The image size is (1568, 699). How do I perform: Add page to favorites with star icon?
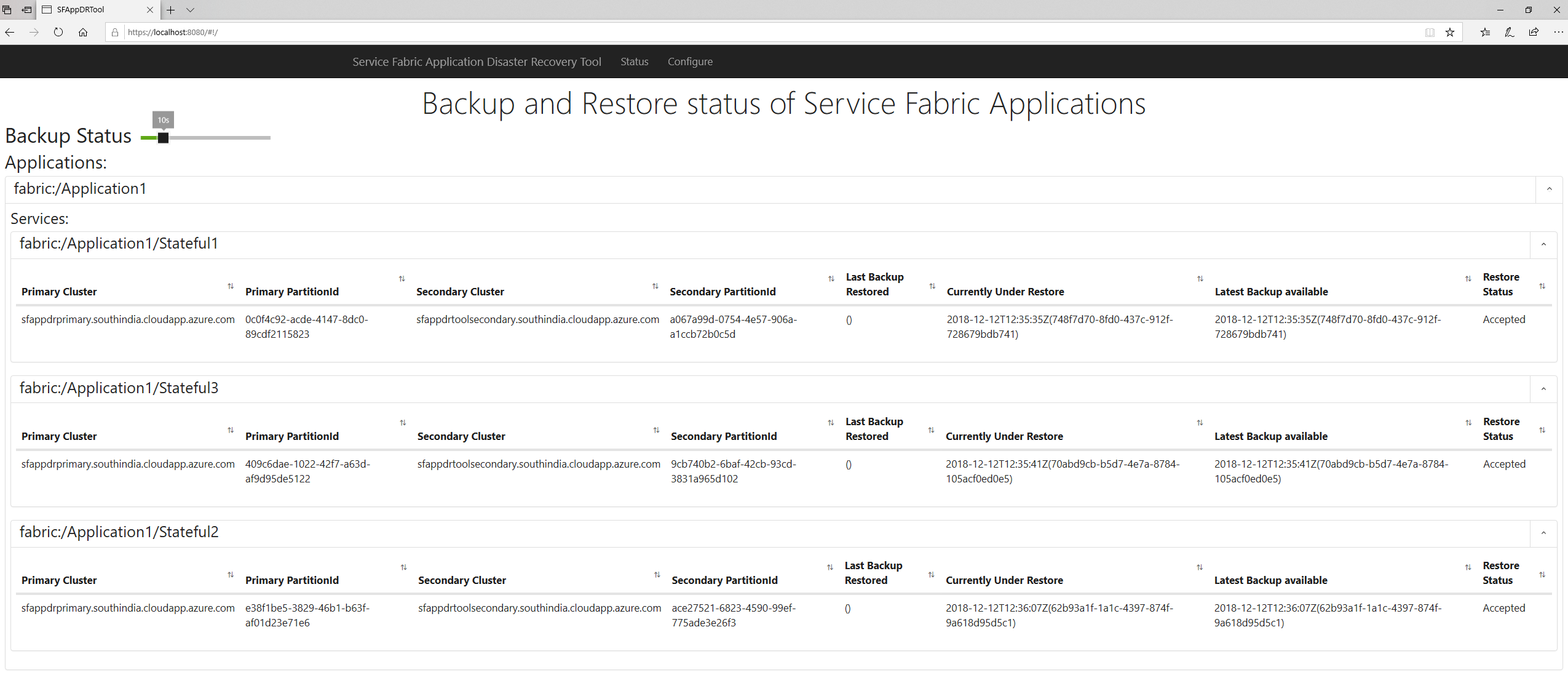(1450, 32)
